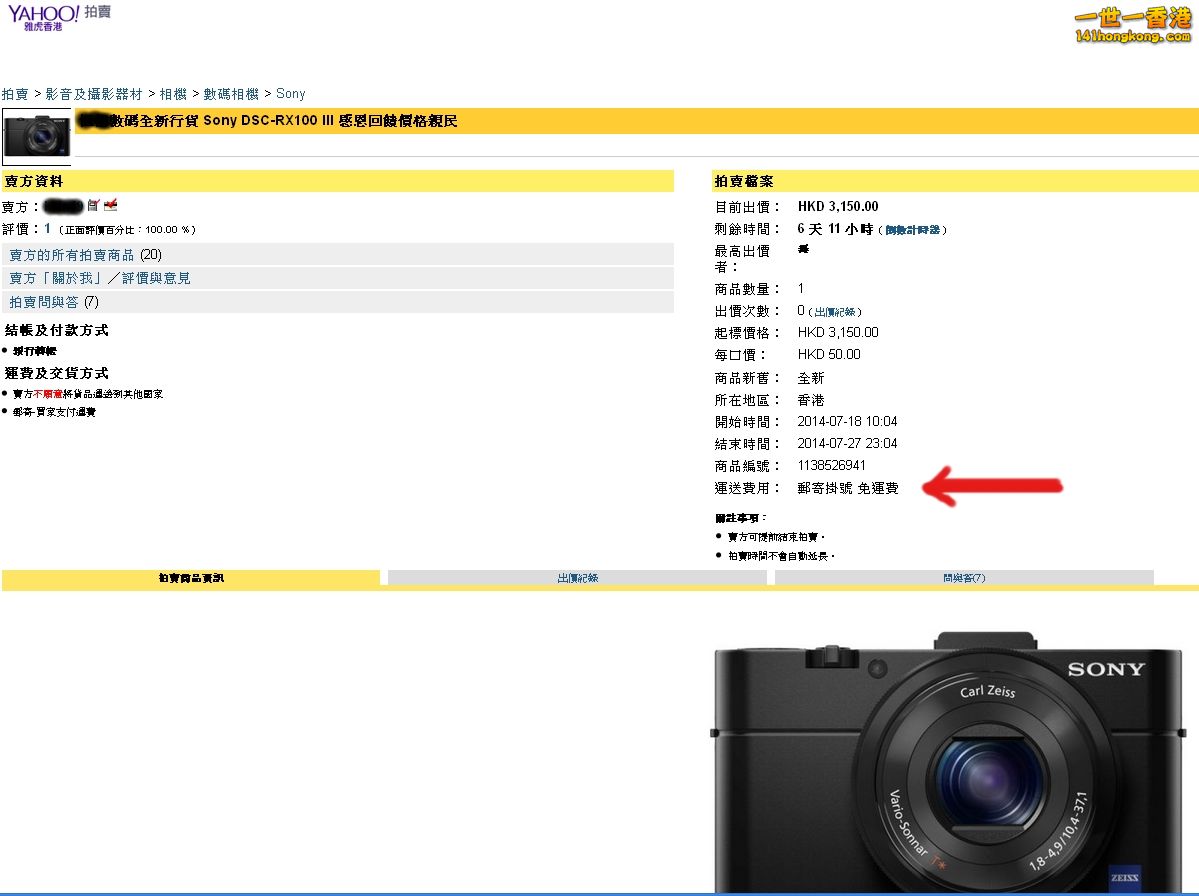The height and width of the screenshot is (896, 1199).
Task: Go to 相機 breadcrumb link
Action: click(173, 94)
